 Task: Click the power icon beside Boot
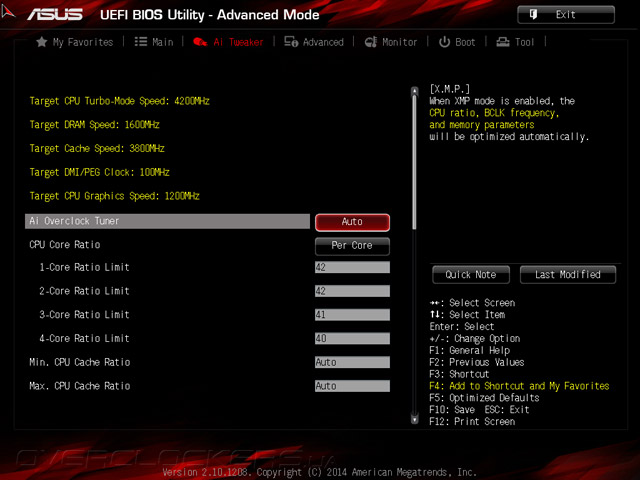tap(444, 42)
